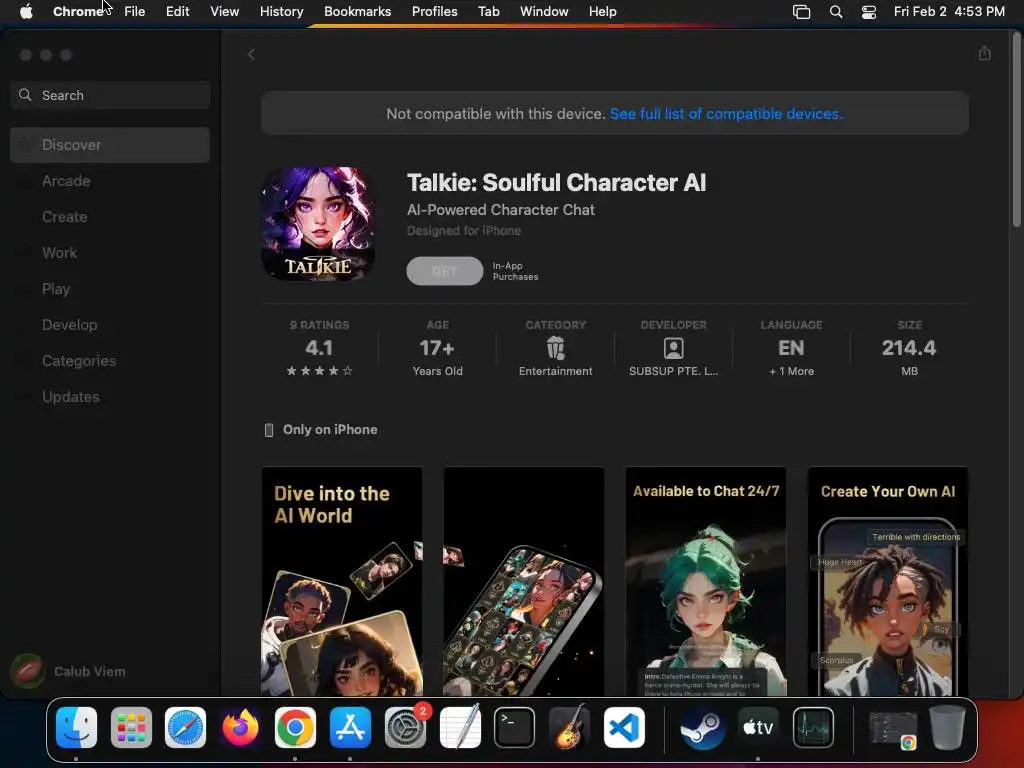Click the 4.1 ratings summary

point(319,349)
